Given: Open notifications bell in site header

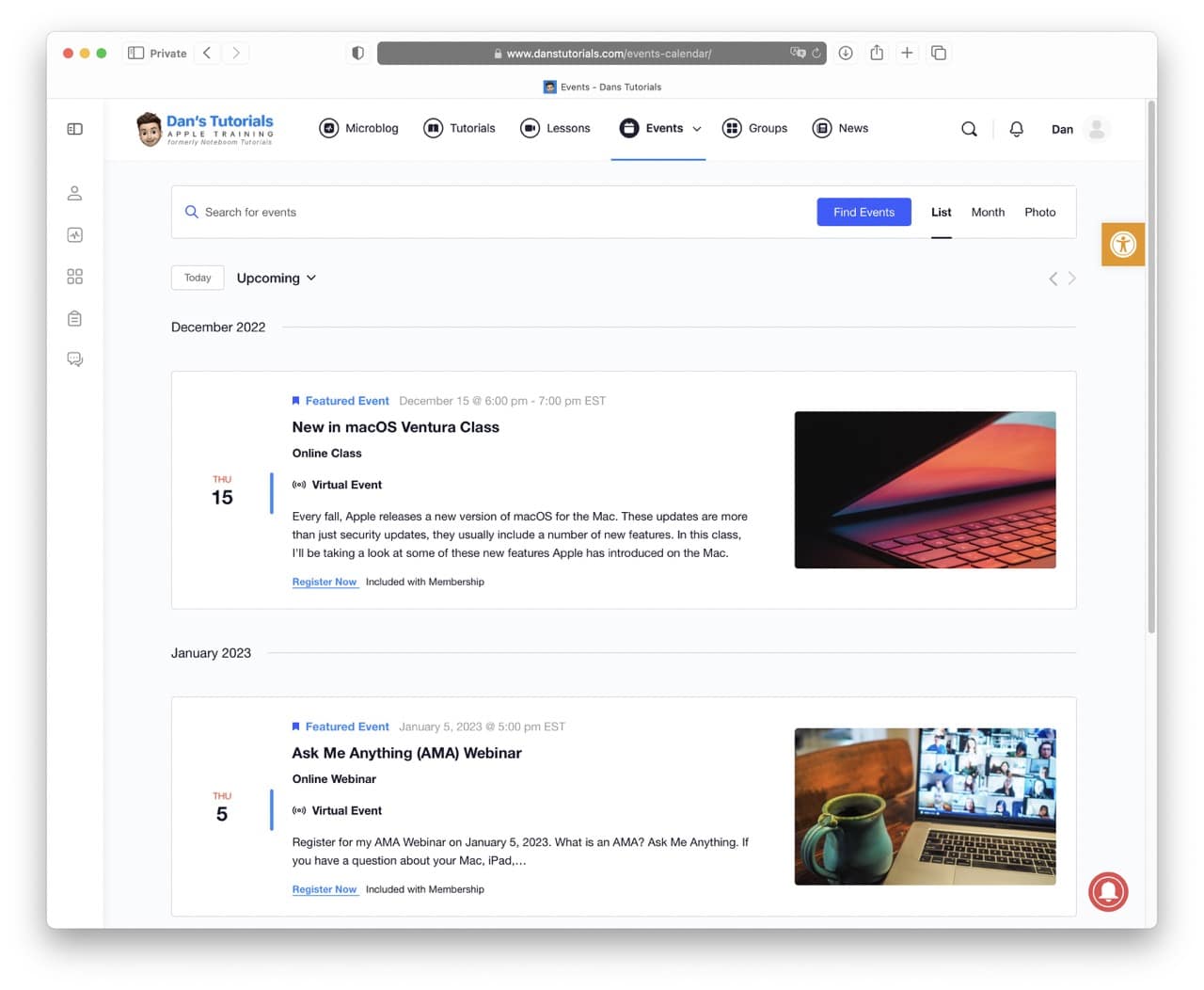Looking at the screenshot, I should pos(1016,129).
